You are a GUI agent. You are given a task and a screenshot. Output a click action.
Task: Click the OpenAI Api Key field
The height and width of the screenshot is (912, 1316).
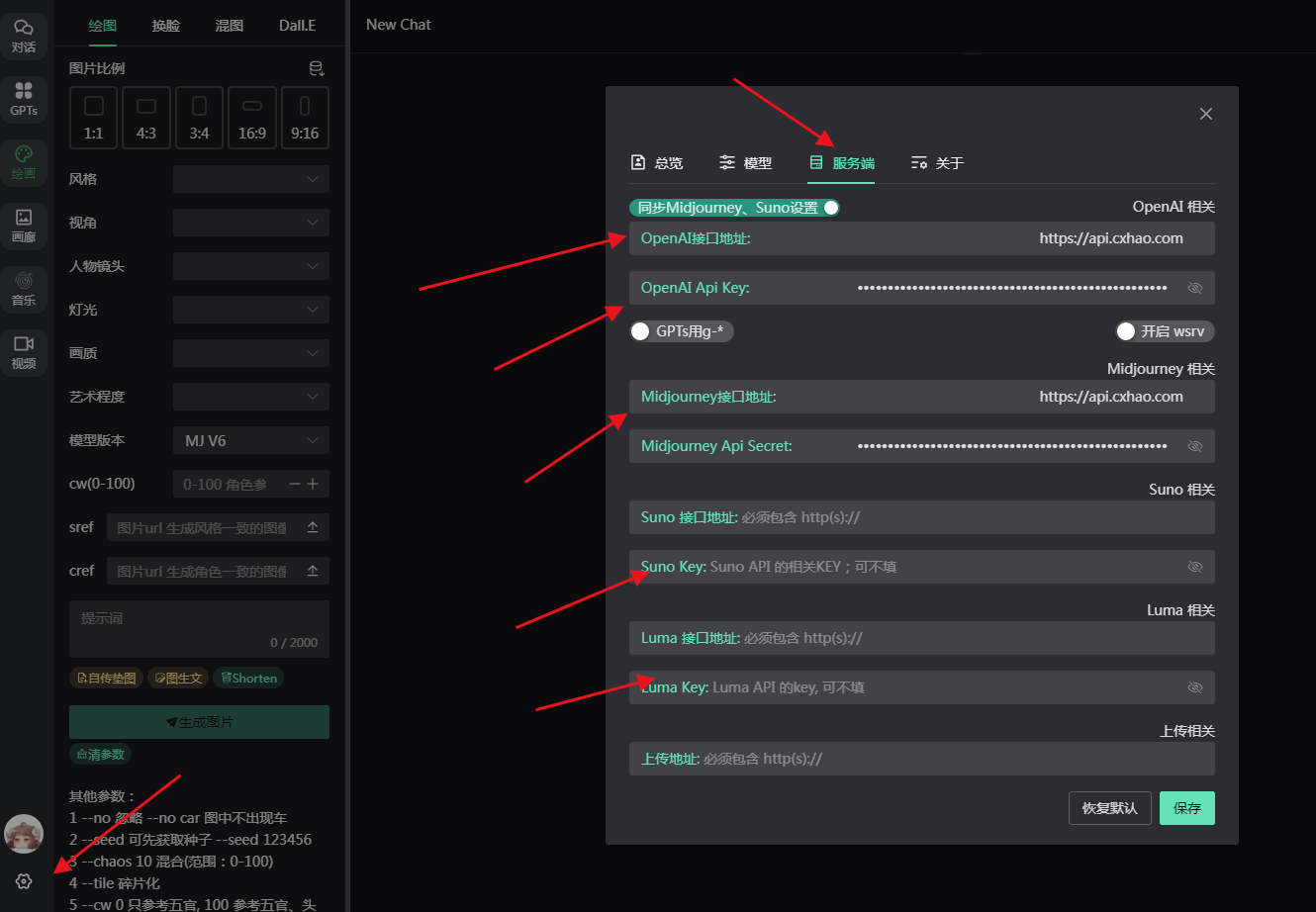tap(922, 288)
